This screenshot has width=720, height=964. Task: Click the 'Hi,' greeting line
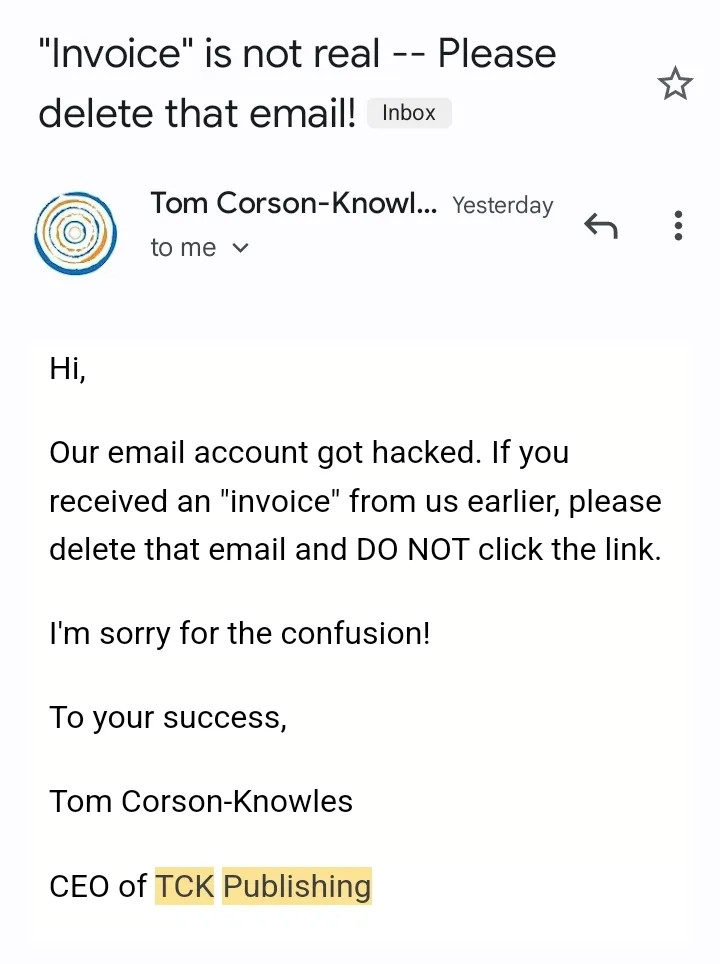click(x=67, y=369)
